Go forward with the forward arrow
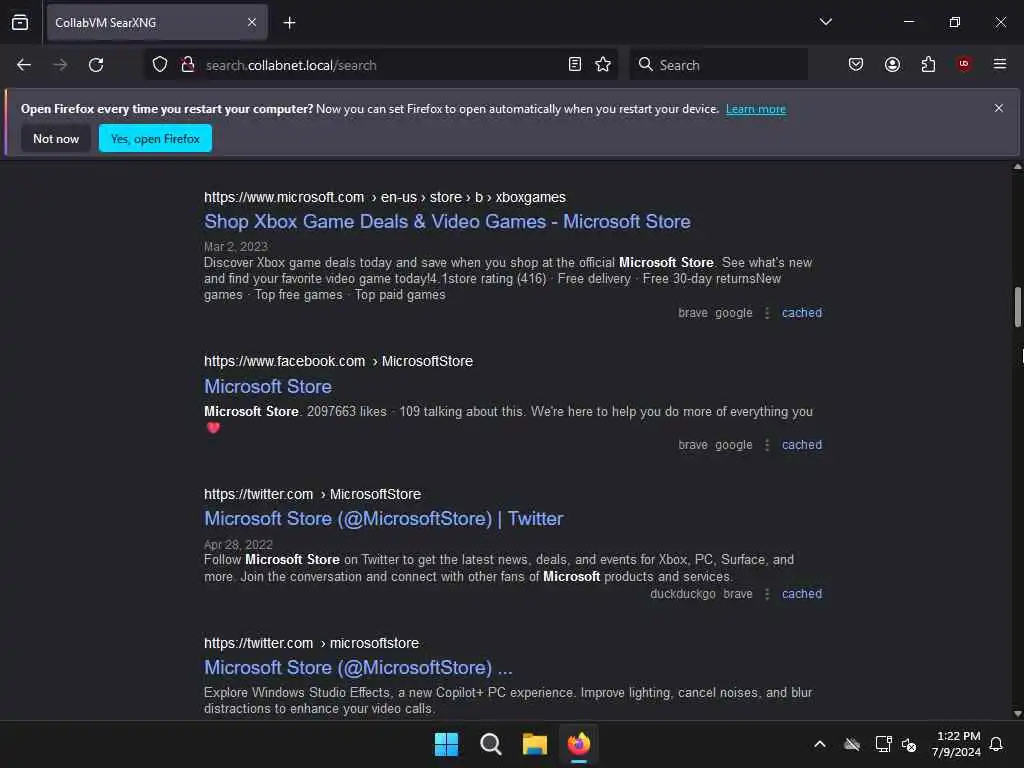The height and width of the screenshot is (768, 1024). (x=60, y=65)
